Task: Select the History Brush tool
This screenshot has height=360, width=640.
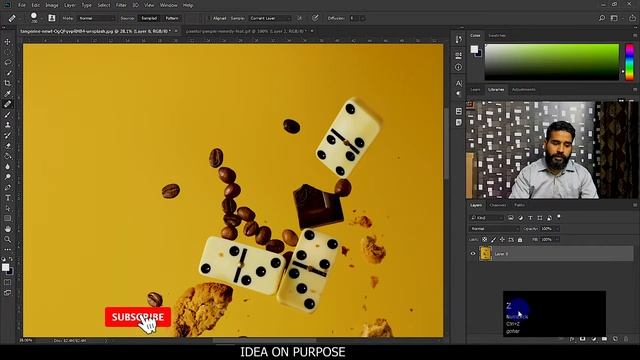Action: pyautogui.click(x=7, y=136)
